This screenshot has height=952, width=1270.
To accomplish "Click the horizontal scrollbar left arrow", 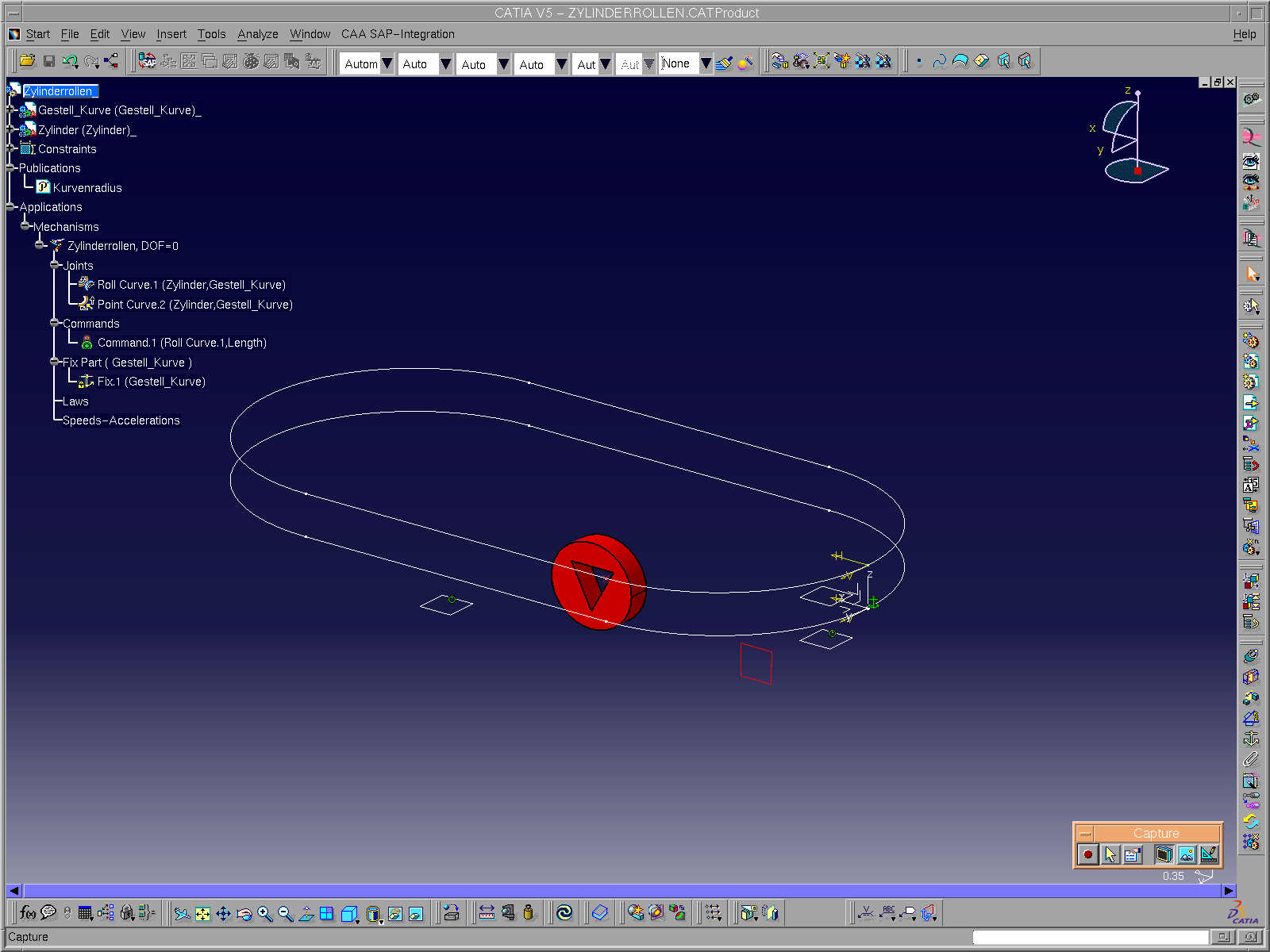I will point(13,891).
